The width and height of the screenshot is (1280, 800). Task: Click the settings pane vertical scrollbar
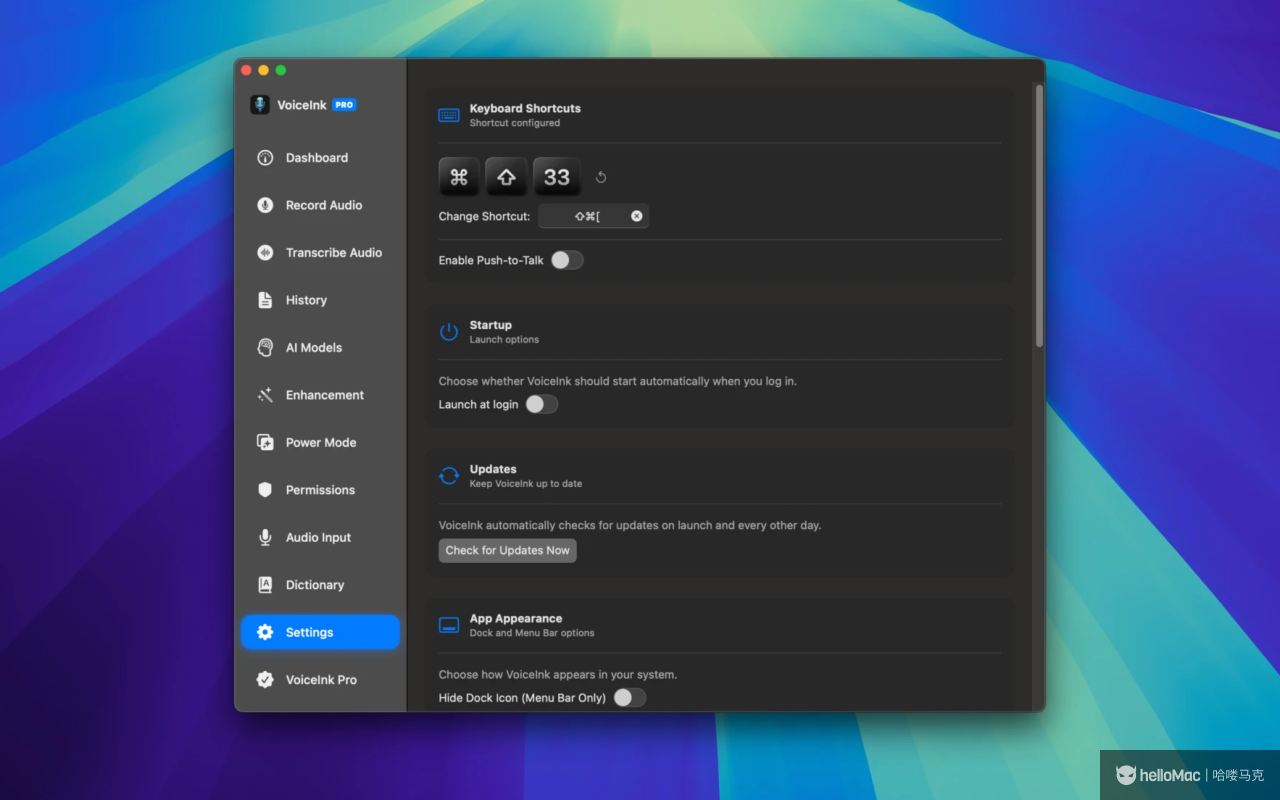pos(1039,215)
